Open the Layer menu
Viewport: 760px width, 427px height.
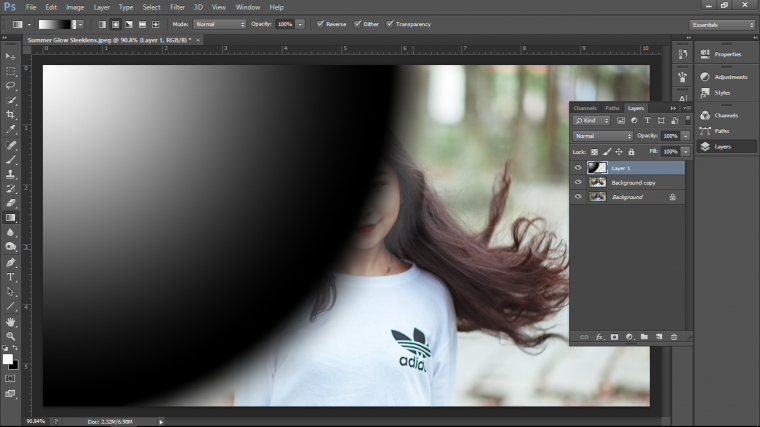click(x=101, y=7)
